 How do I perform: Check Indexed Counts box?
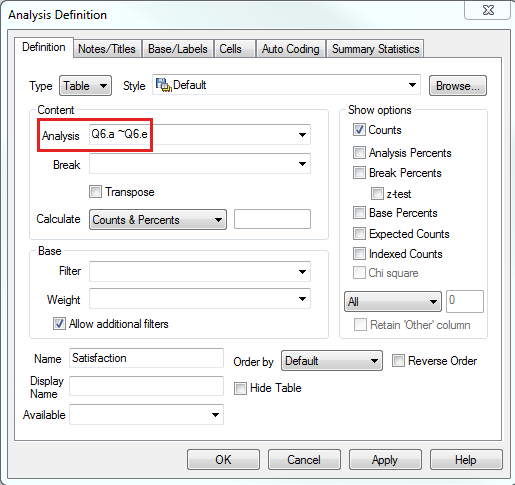359,254
